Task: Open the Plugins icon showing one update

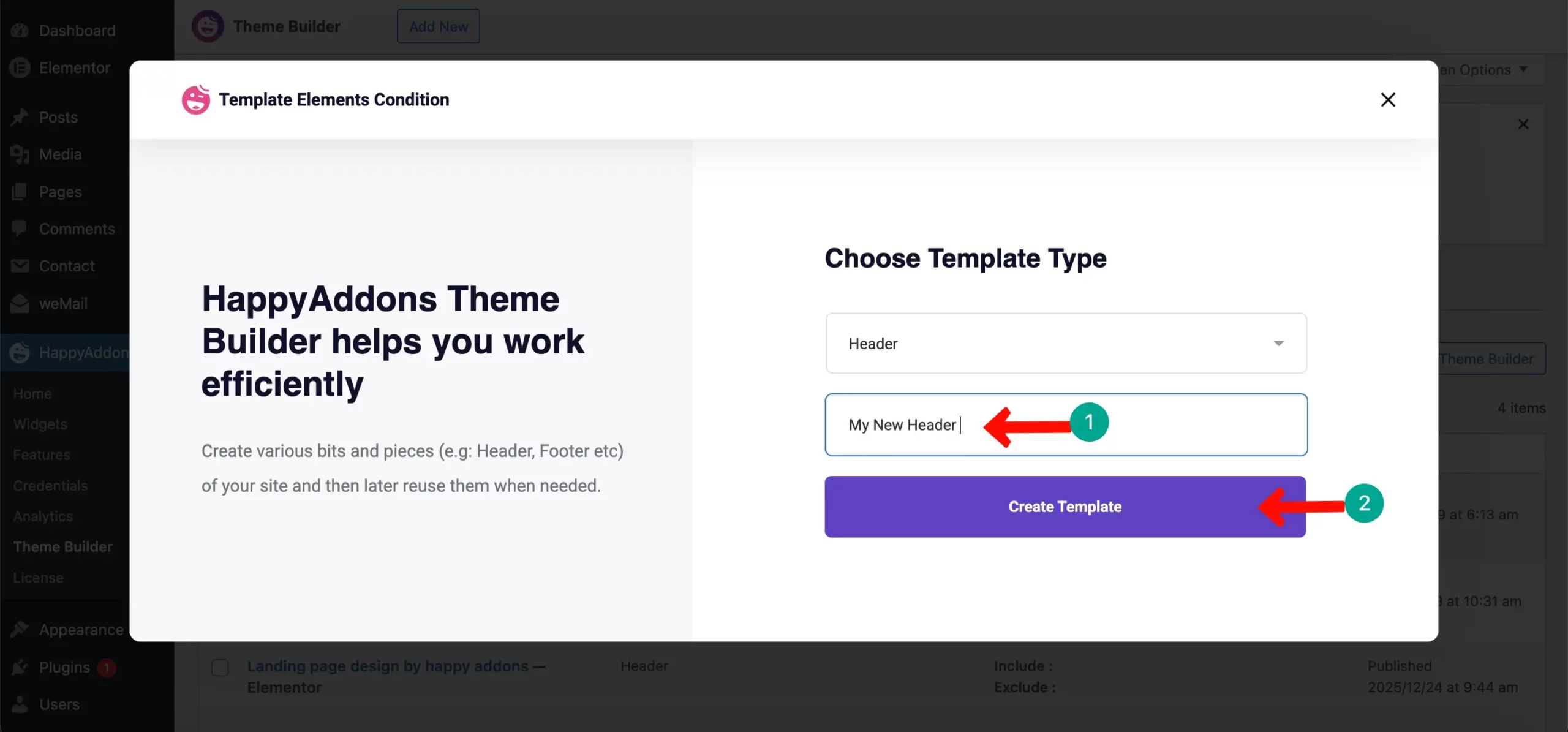Action: pyautogui.click(x=20, y=667)
